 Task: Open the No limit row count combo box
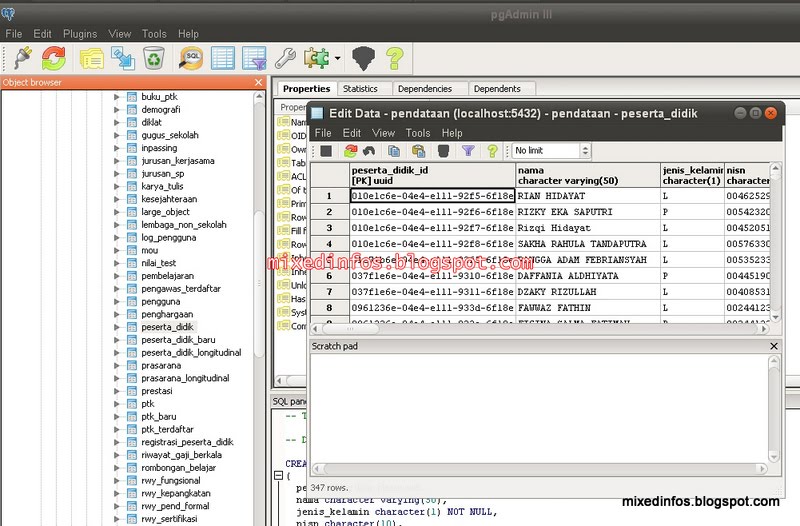tap(551, 151)
